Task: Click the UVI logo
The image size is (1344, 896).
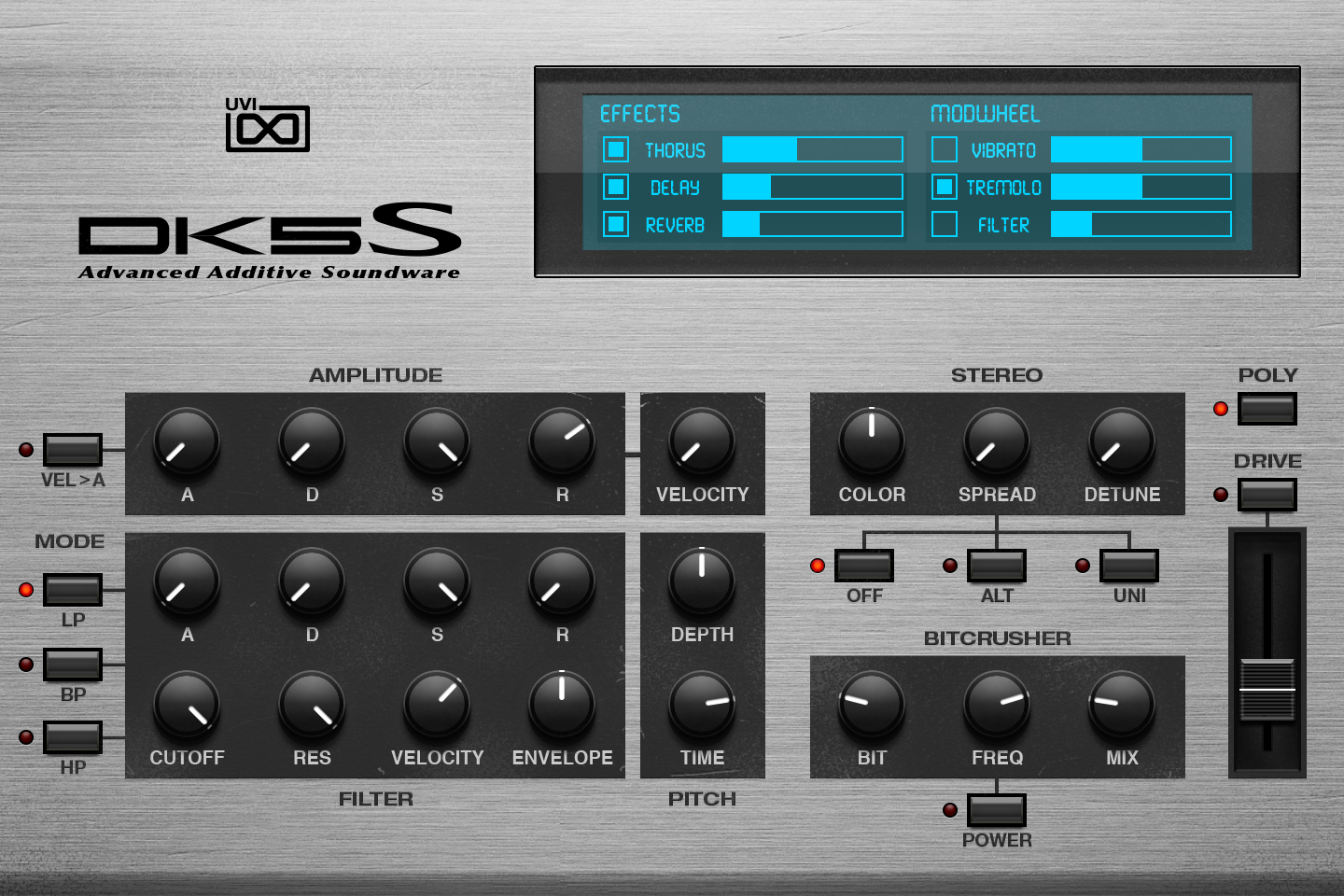Action: click(268, 127)
